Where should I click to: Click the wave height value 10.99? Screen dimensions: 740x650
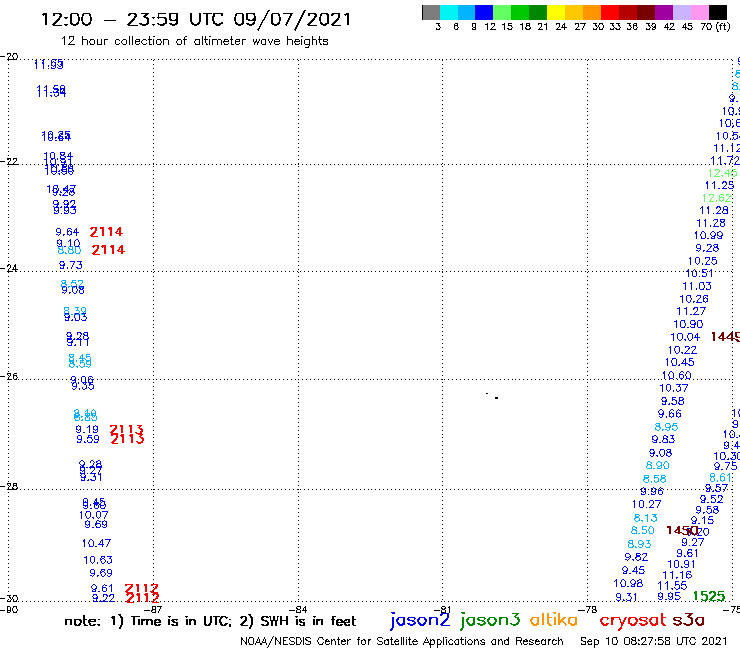[x=708, y=235]
